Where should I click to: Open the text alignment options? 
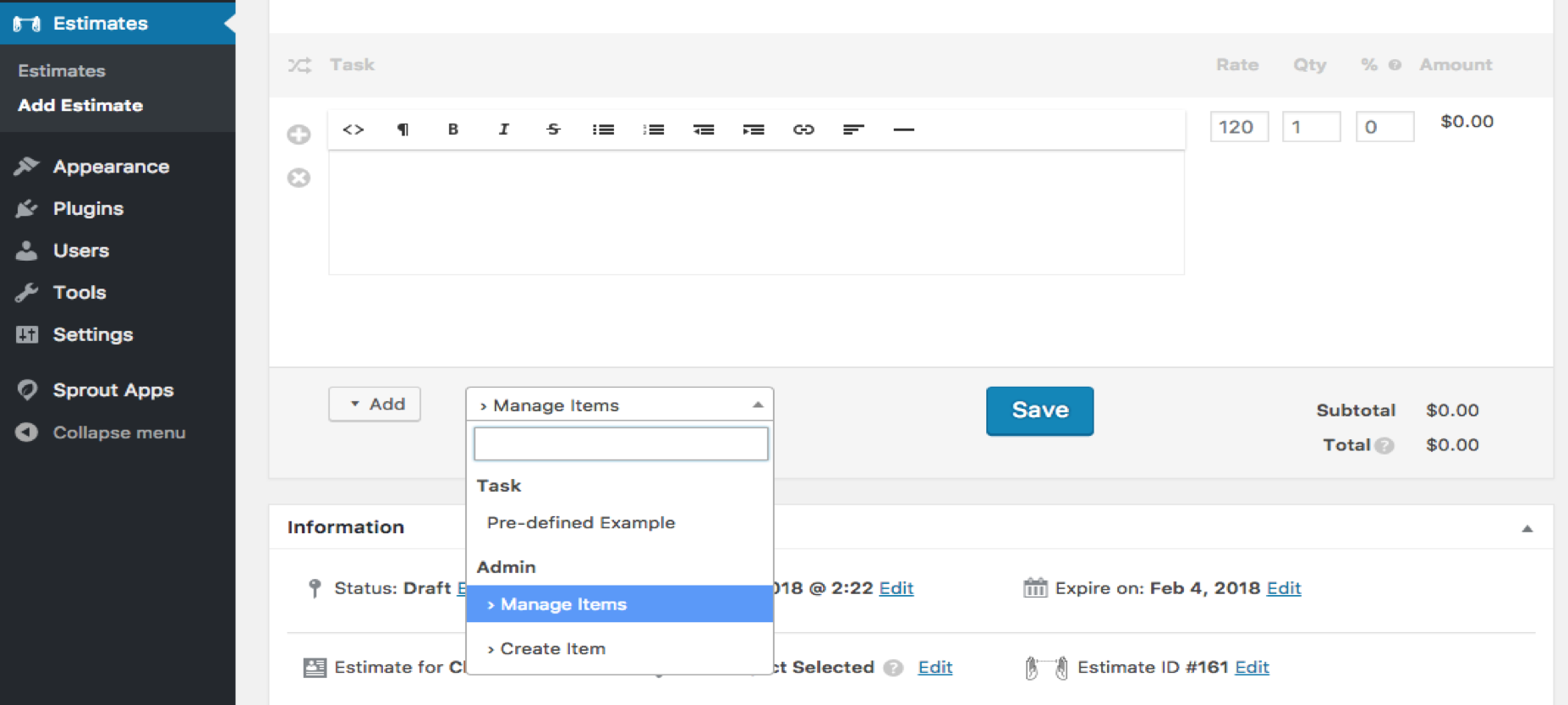click(853, 129)
